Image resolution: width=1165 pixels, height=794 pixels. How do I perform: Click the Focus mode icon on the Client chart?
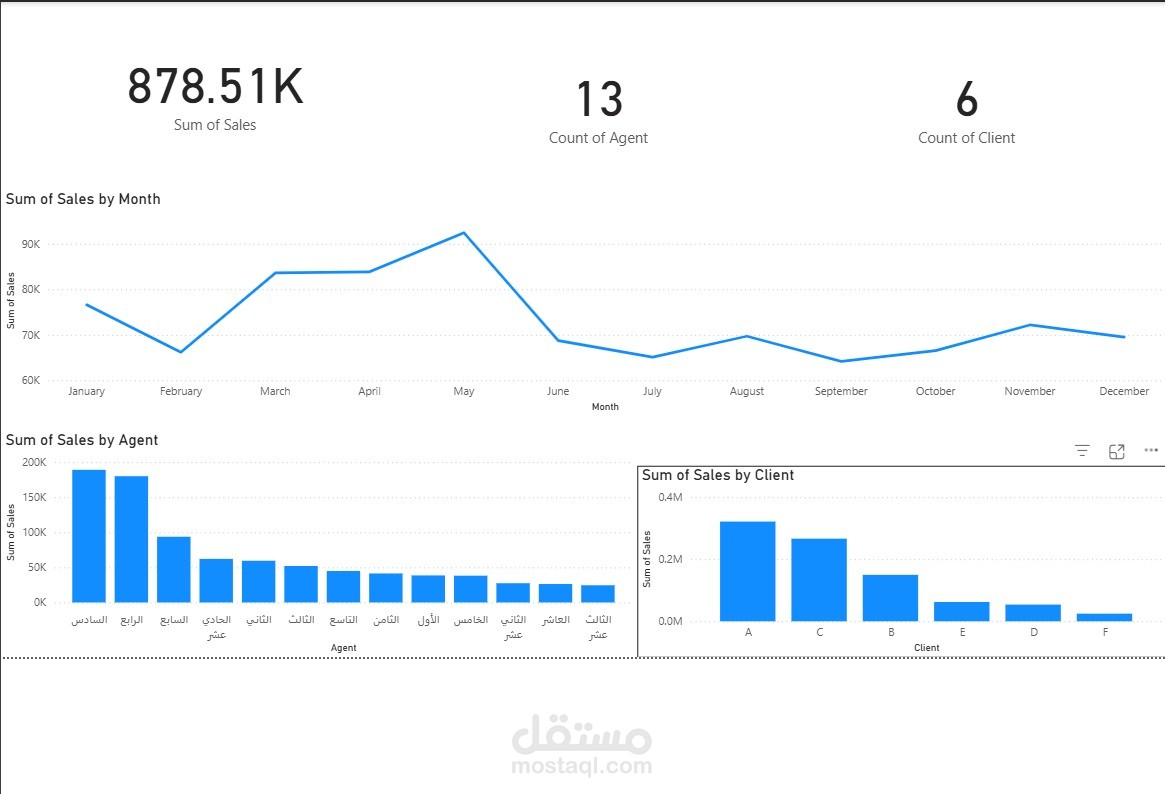1117,451
